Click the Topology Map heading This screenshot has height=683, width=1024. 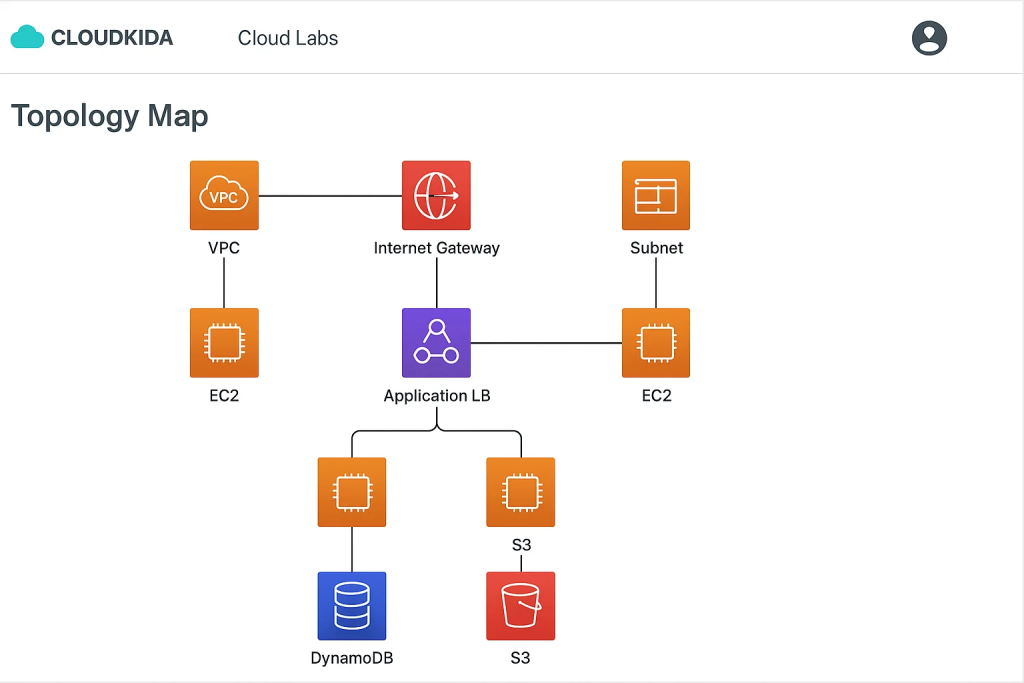pos(110,116)
